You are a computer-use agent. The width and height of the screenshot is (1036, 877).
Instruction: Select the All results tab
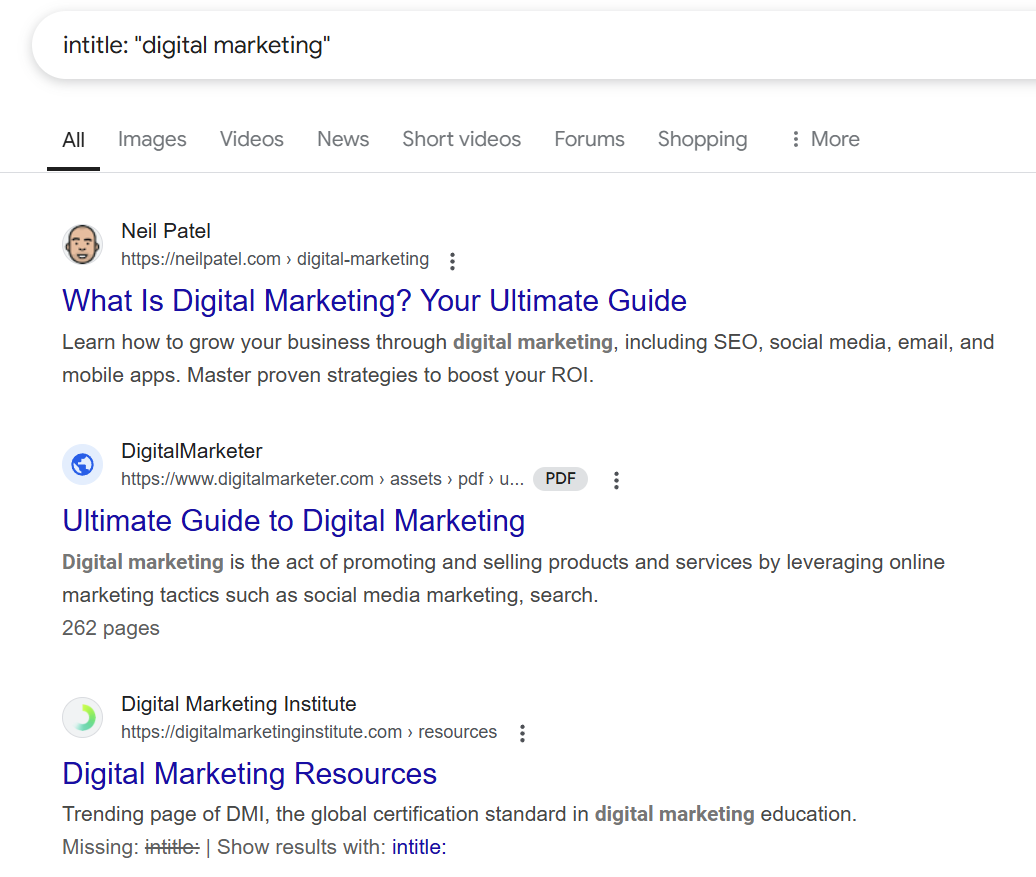[x=73, y=139]
